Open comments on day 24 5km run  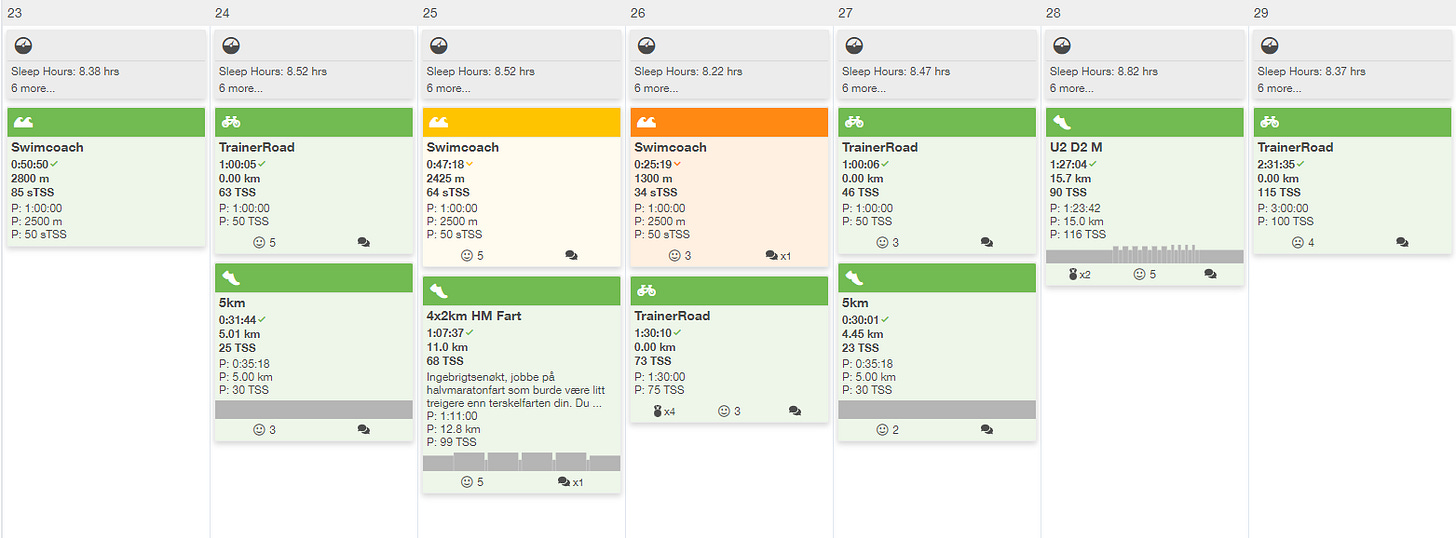pos(363,430)
